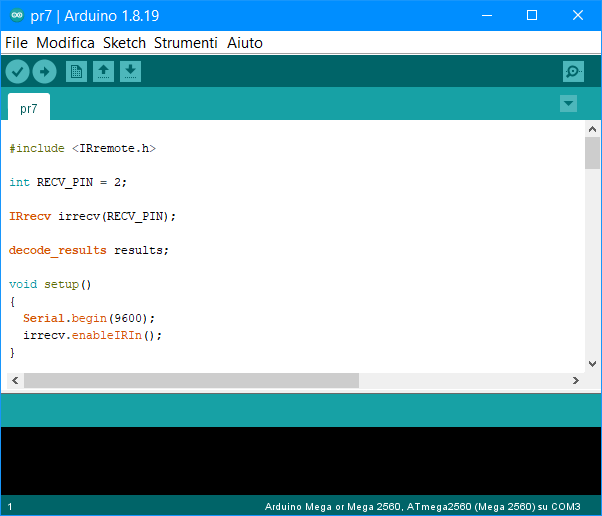Open the Modifica menu
602x516 pixels.
click(x=65, y=43)
